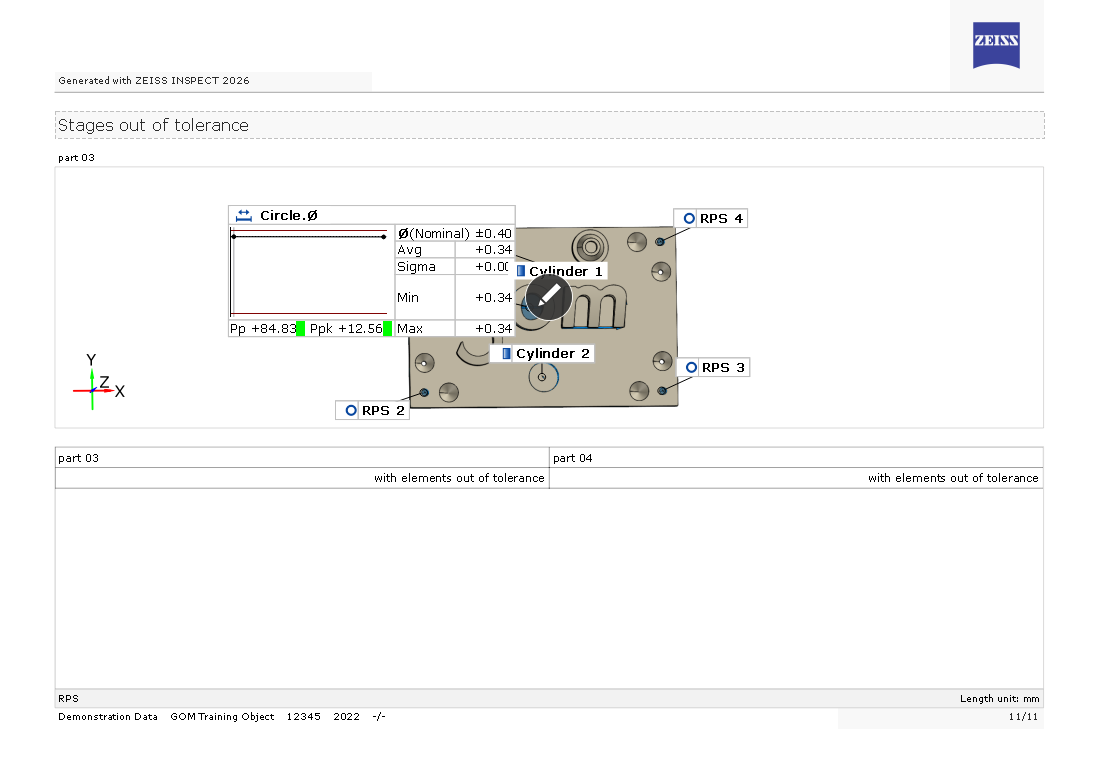This screenshot has width=1107, height=782.
Task: Select the part 03 table column header
Action: coord(302,458)
